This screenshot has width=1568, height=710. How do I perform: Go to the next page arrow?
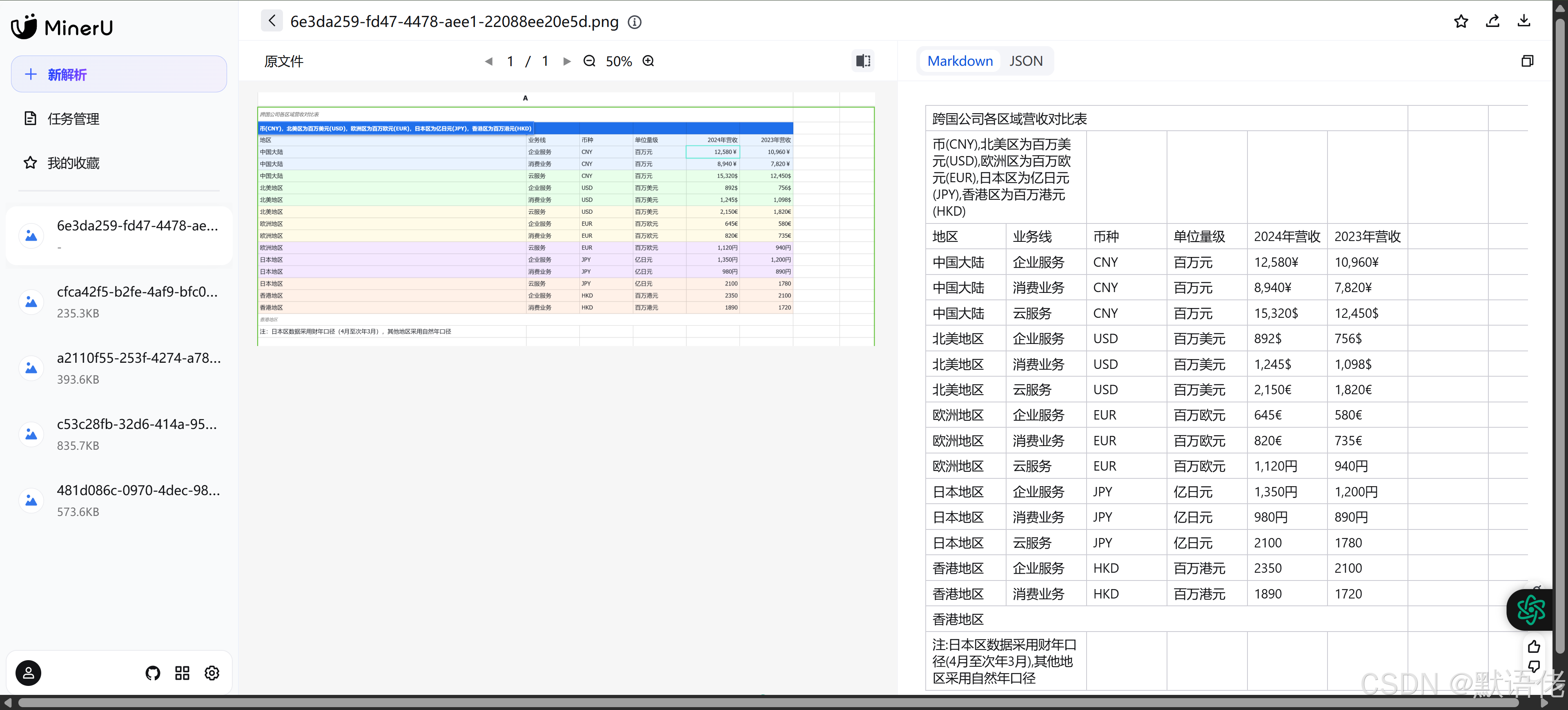567,61
